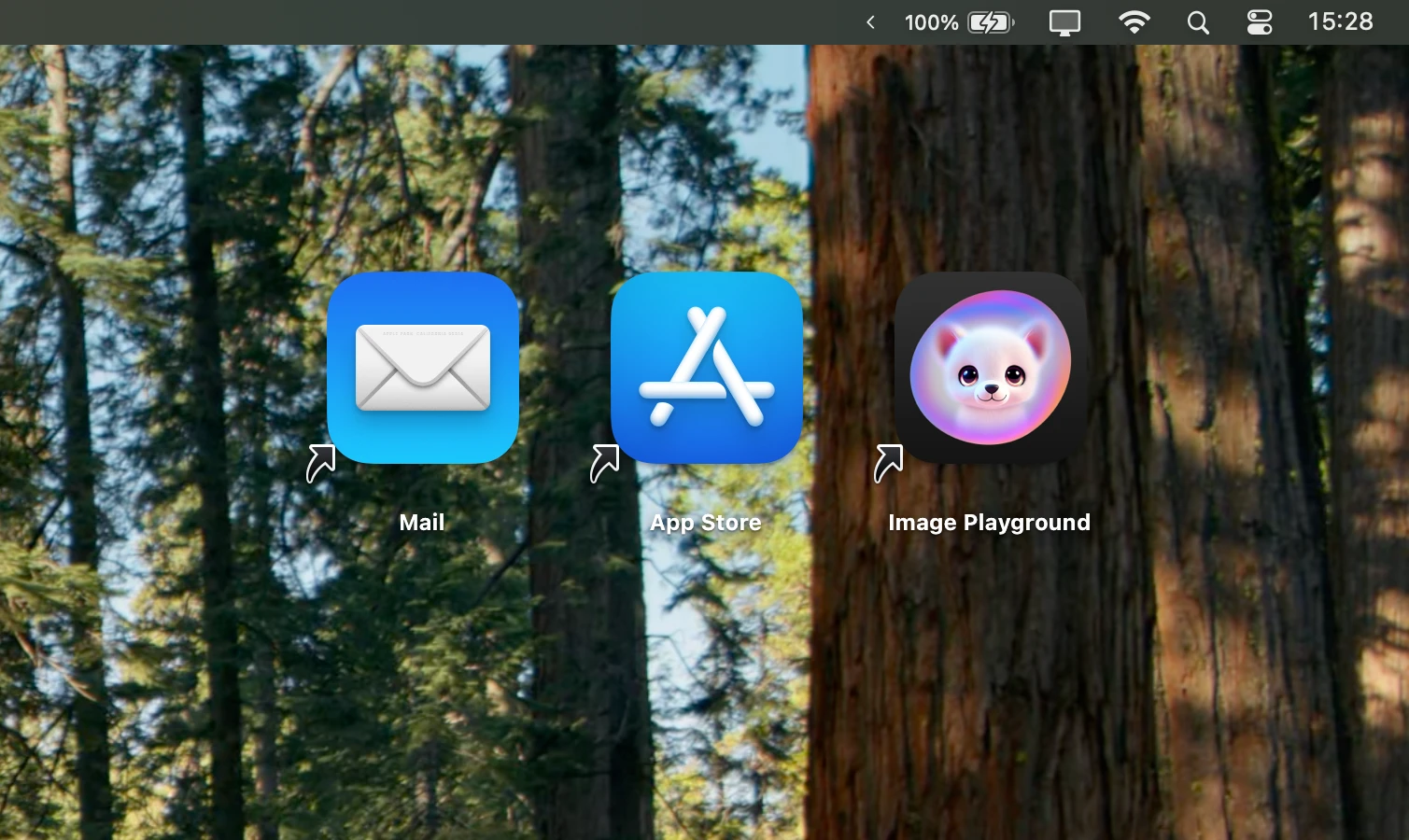Select the App Store label text

click(x=706, y=523)
